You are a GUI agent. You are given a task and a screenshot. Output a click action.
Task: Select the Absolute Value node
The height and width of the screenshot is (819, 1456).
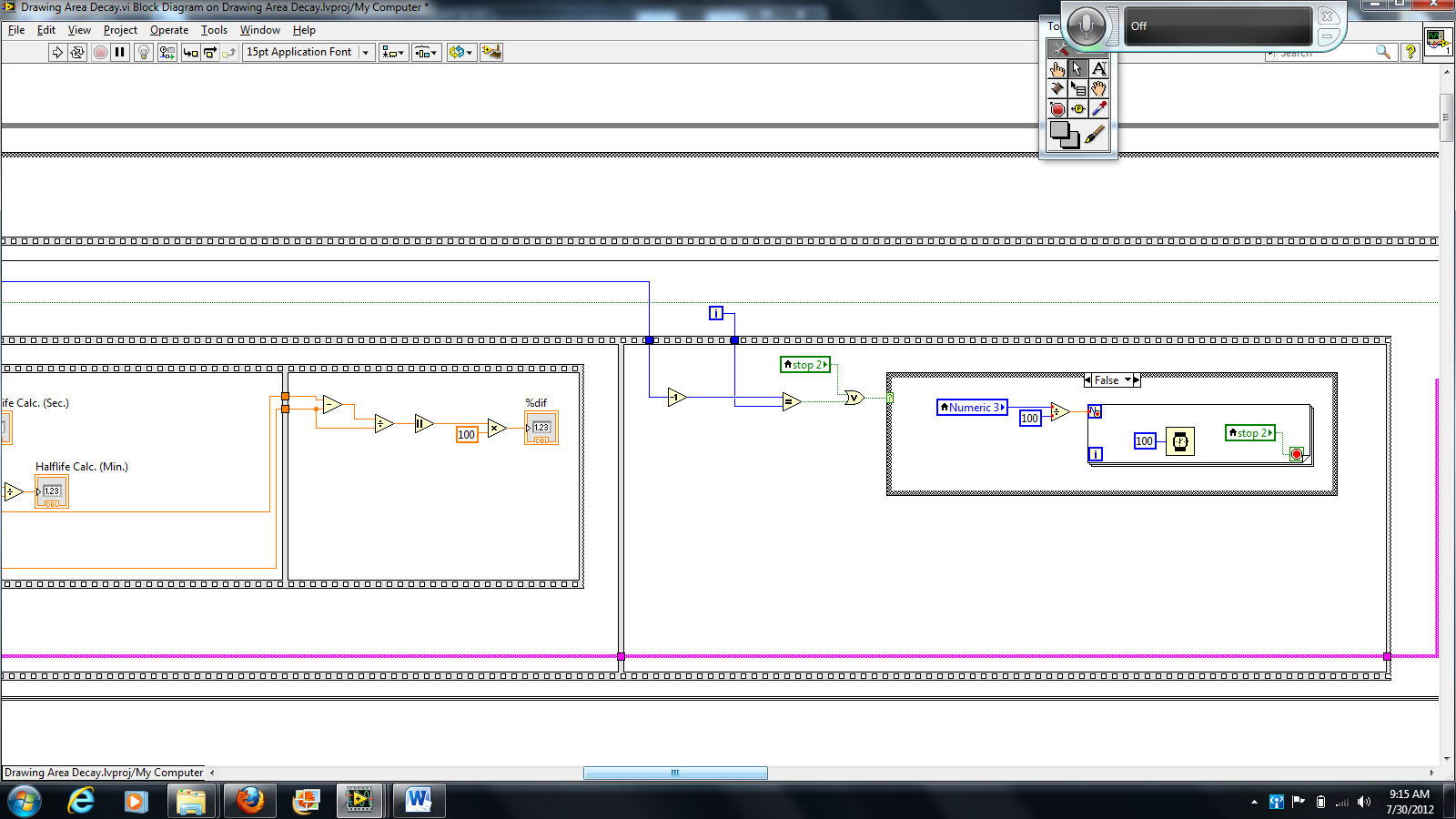tap(424, 423)
